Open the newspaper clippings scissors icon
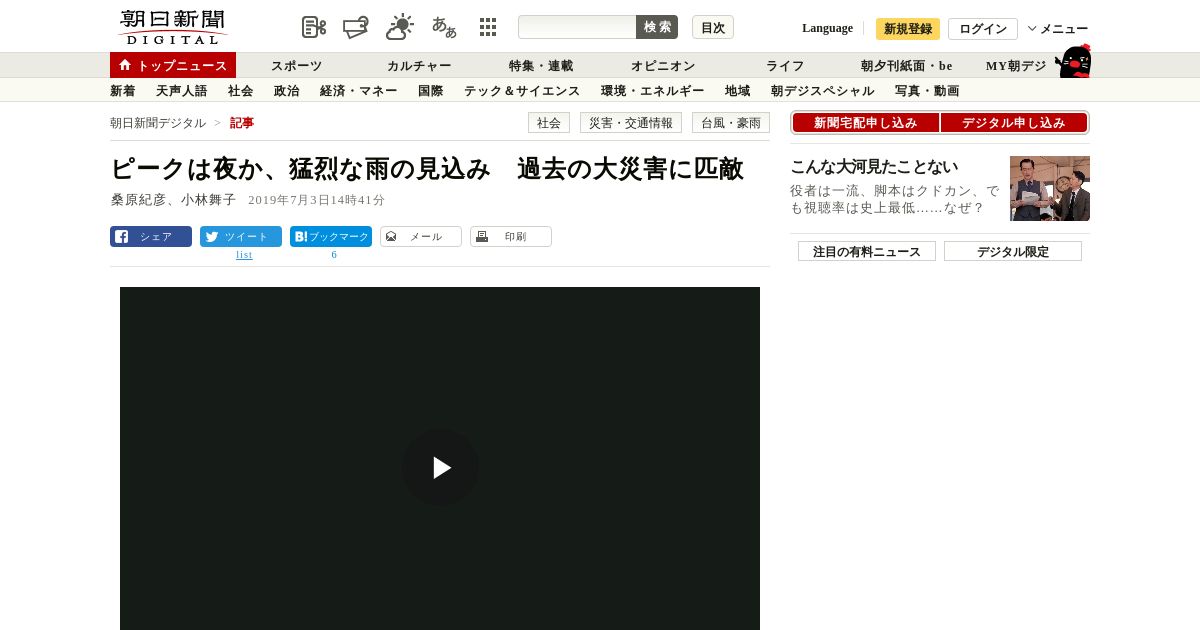 [314, 27]
